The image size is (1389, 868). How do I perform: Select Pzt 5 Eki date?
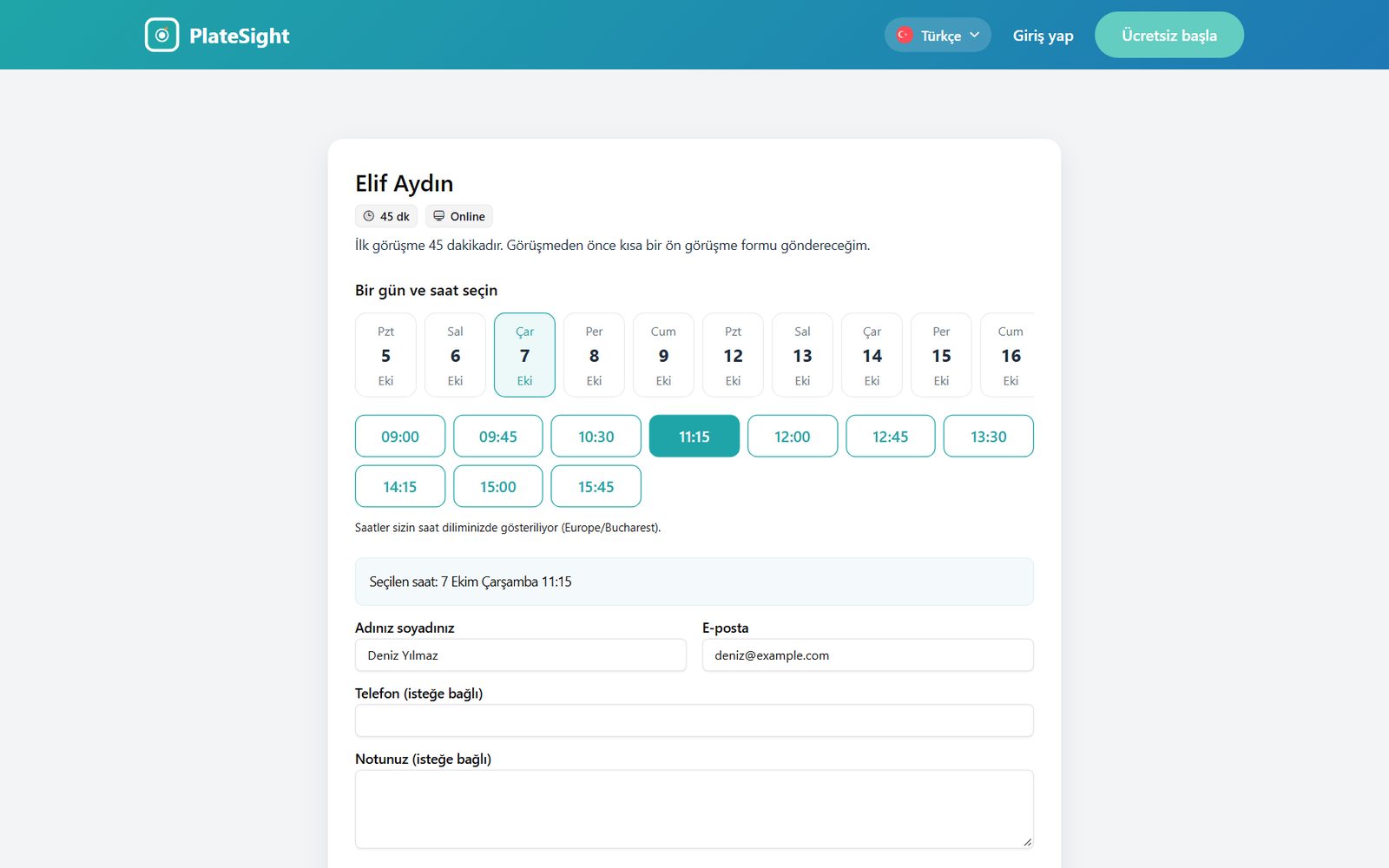click(x=385, y=355)
